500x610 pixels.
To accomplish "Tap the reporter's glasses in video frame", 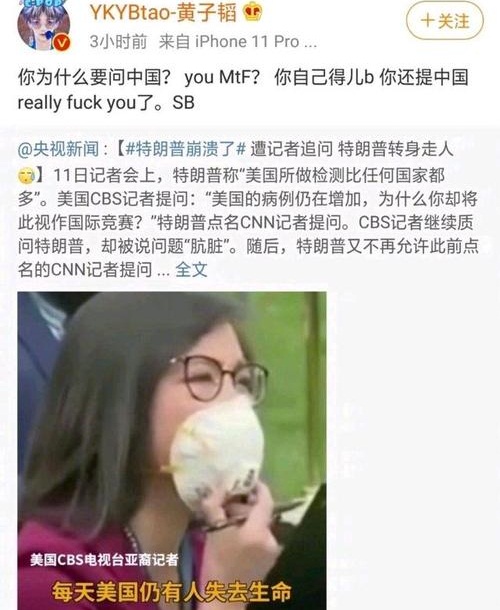I will click(x=219, y=378).
